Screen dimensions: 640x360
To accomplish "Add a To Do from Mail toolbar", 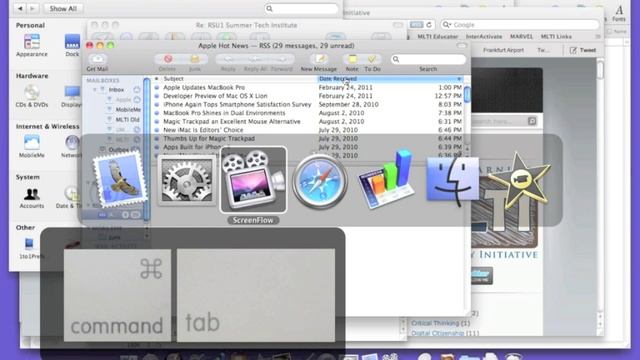I will point(372,63).
